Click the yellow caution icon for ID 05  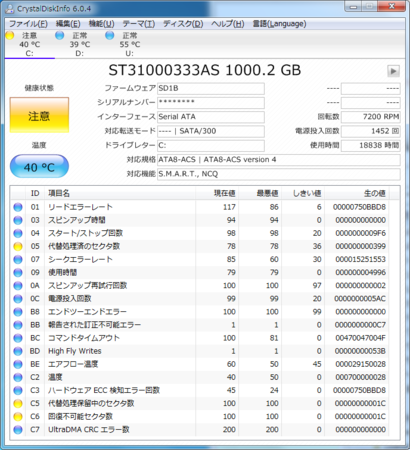(18, 246)
